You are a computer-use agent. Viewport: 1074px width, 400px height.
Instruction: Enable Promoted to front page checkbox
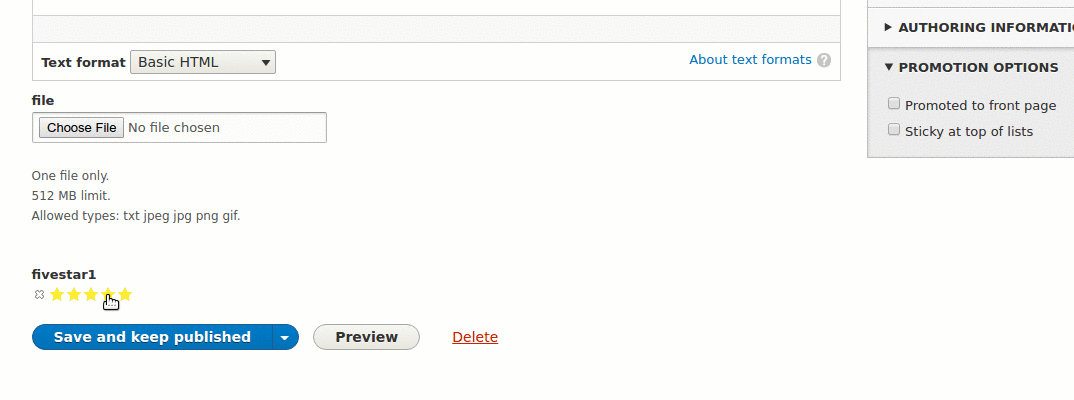tap(894, 103)
